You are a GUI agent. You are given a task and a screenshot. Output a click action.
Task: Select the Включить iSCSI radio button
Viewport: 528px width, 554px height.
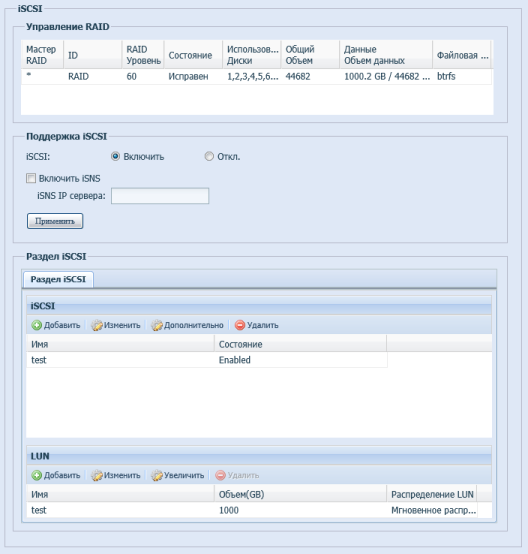tap(115, 156)
